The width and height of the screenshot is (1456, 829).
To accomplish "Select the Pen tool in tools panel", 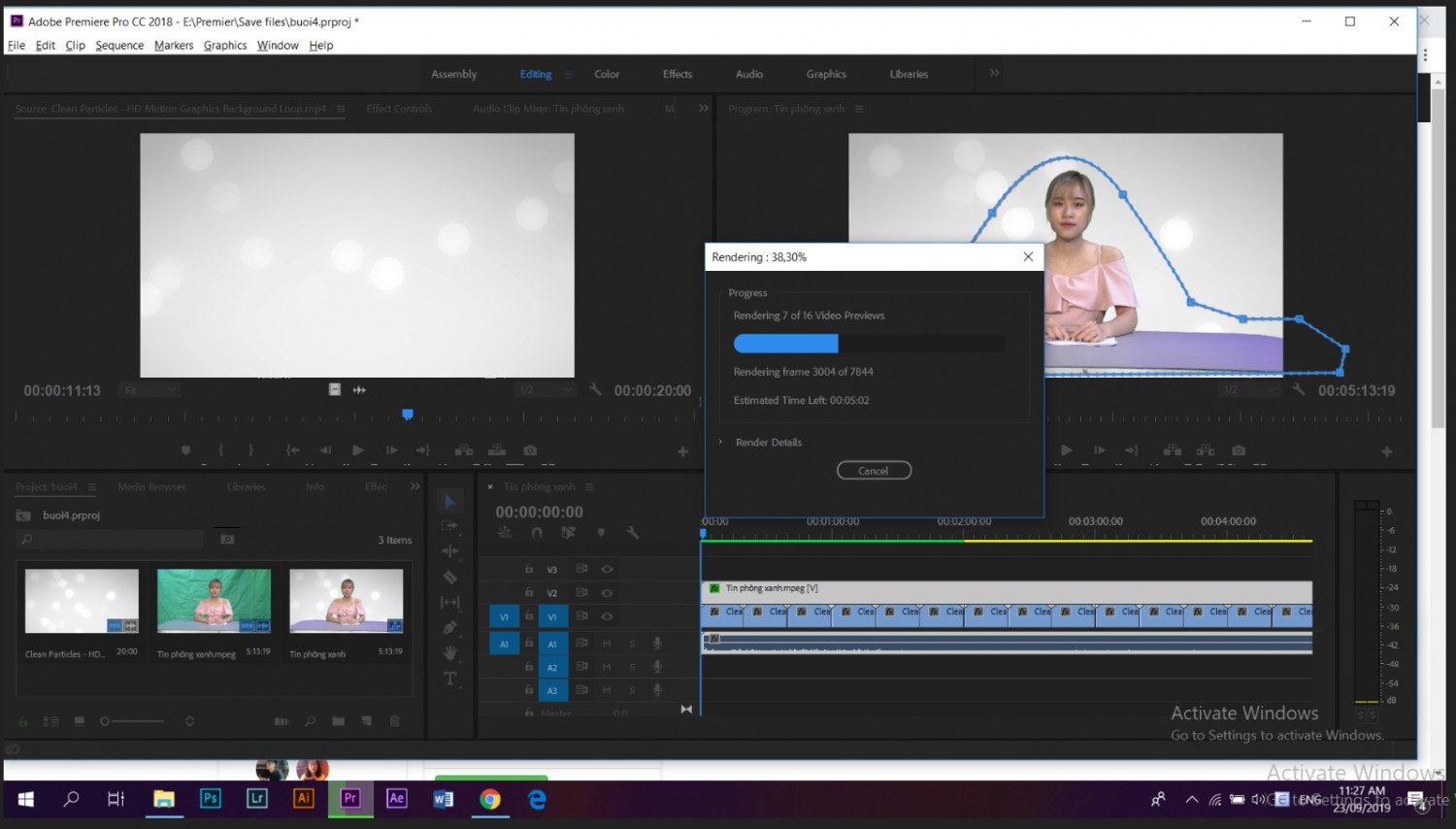I will click(449, 627).
